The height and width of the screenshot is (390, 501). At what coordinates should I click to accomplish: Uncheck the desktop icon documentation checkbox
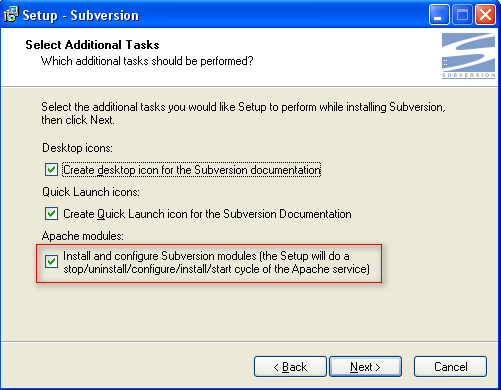[51, 169]
